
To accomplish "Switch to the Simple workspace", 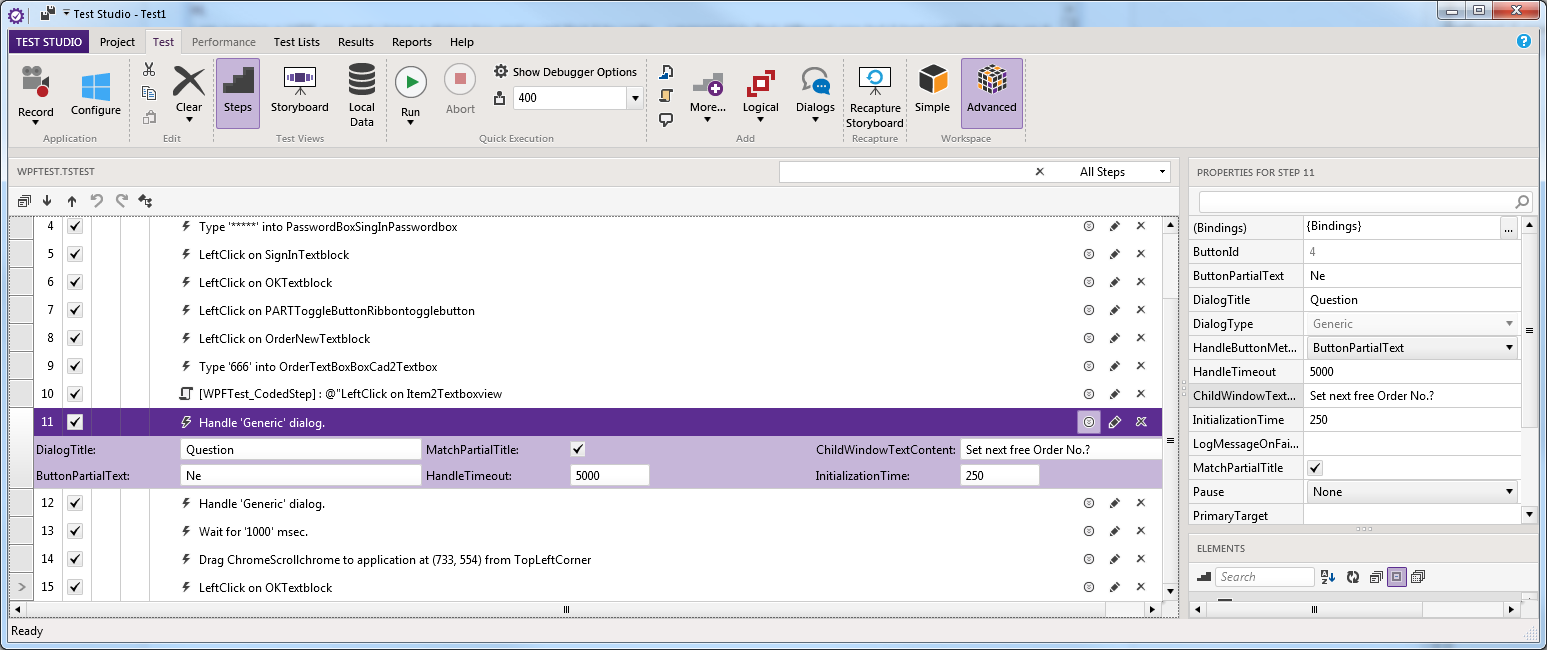I will [932, 82].
